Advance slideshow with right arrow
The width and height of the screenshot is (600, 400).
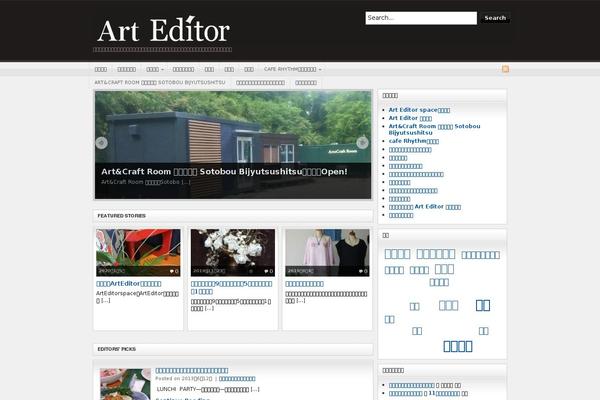pos(362,143)
